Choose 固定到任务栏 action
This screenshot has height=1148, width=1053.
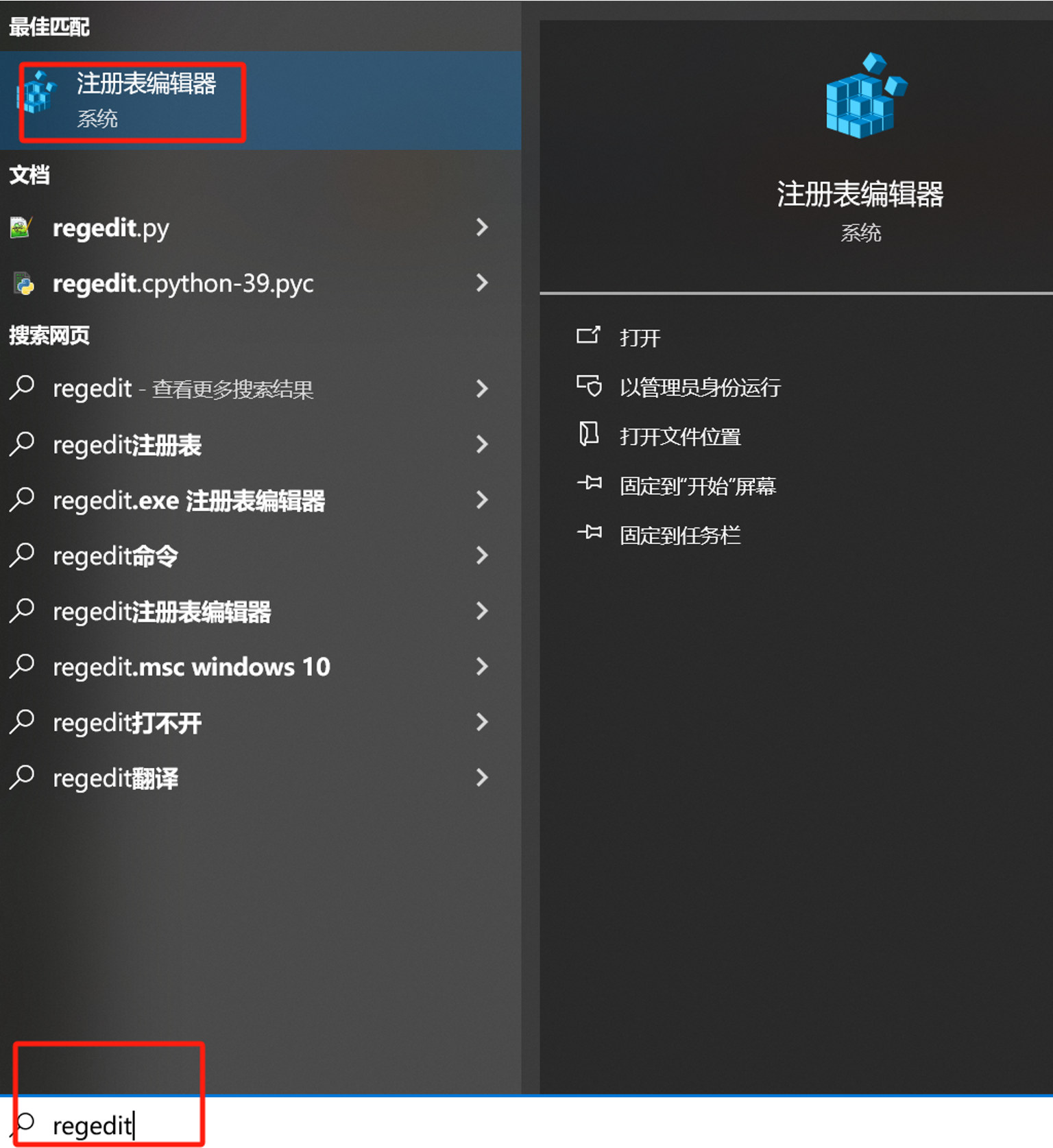pos(679,535)
